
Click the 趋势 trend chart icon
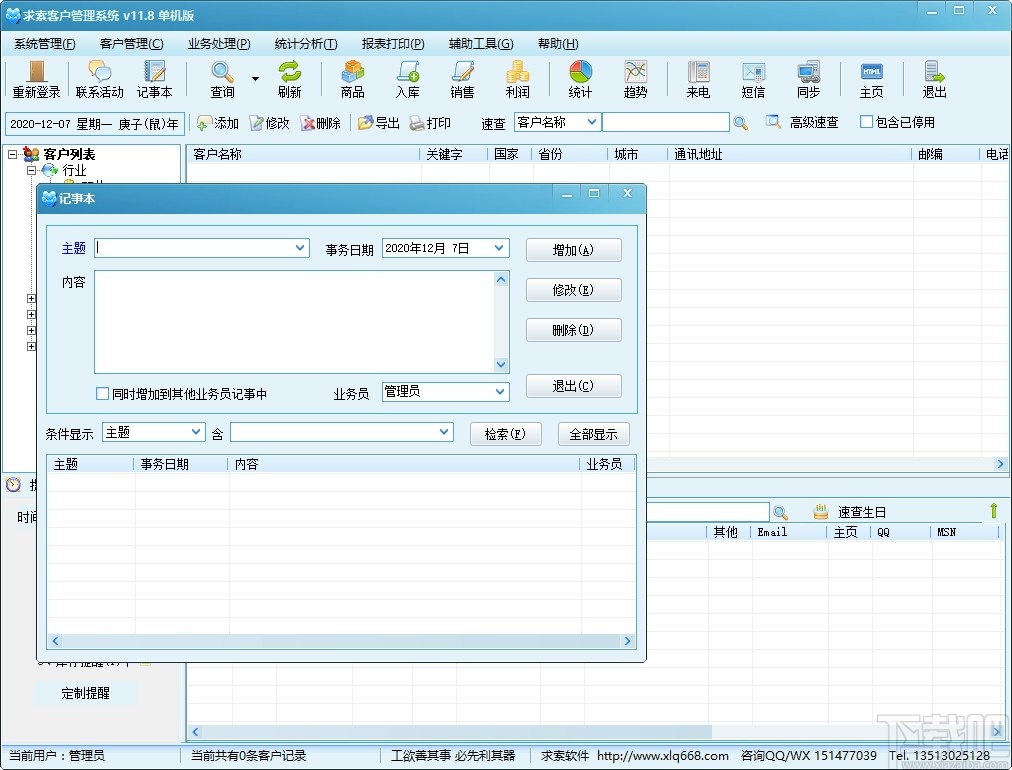point(635,79)
